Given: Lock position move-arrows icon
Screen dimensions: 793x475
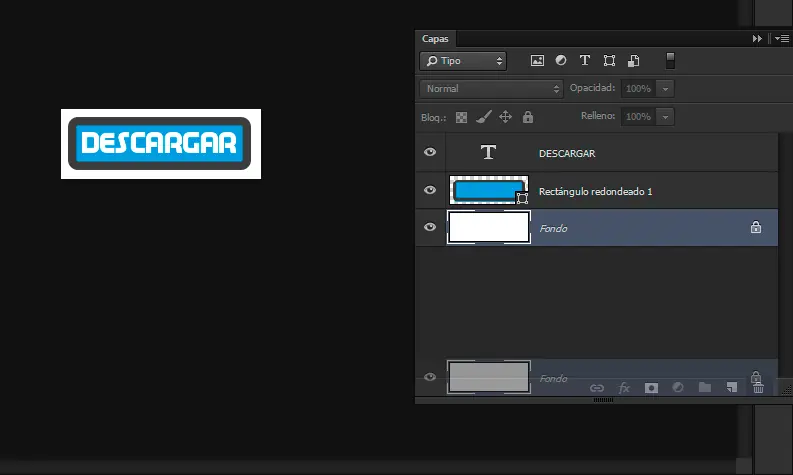Looking at the screenshot, I should point(505,117).
